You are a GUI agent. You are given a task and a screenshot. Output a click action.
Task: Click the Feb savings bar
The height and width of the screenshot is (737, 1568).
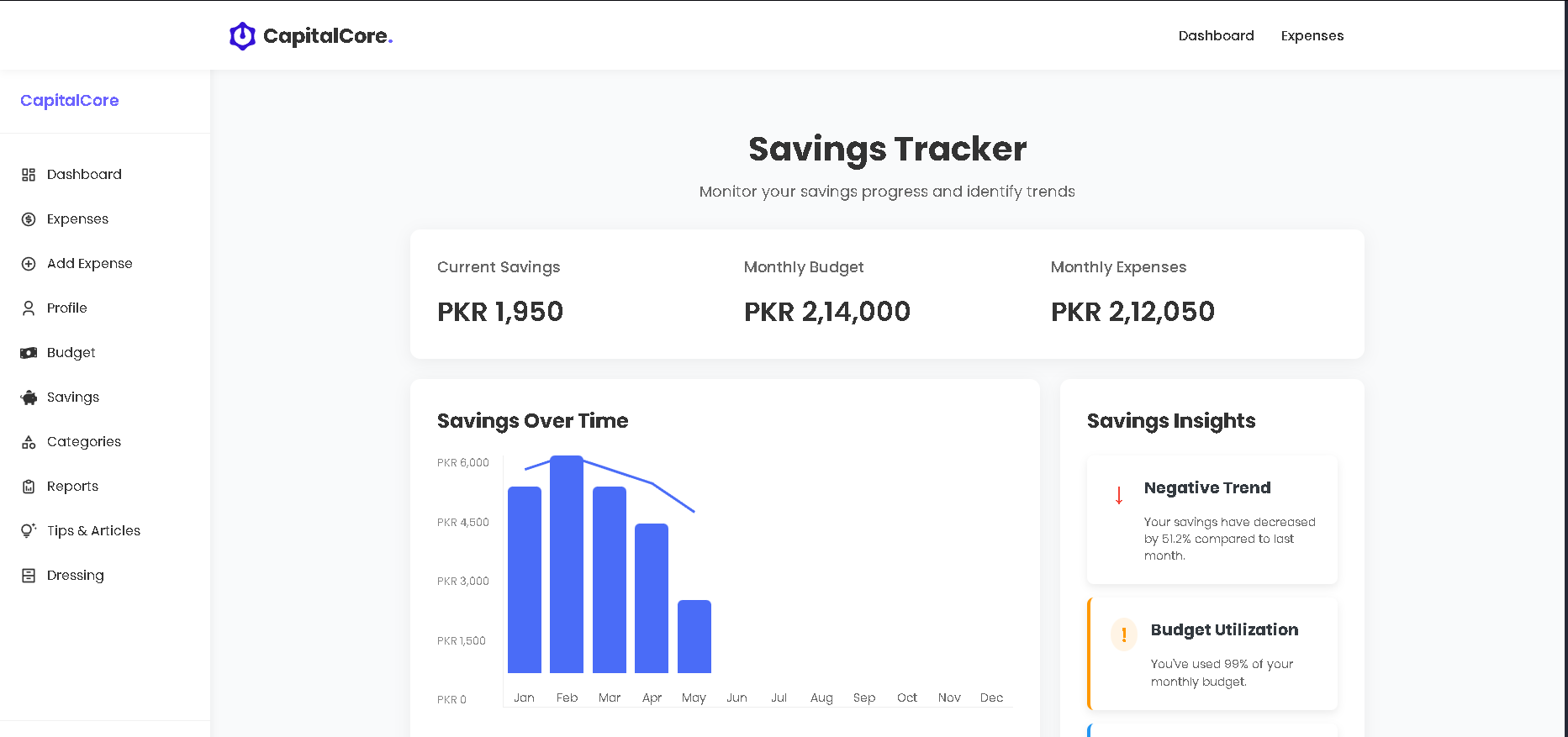pos(567,564)
